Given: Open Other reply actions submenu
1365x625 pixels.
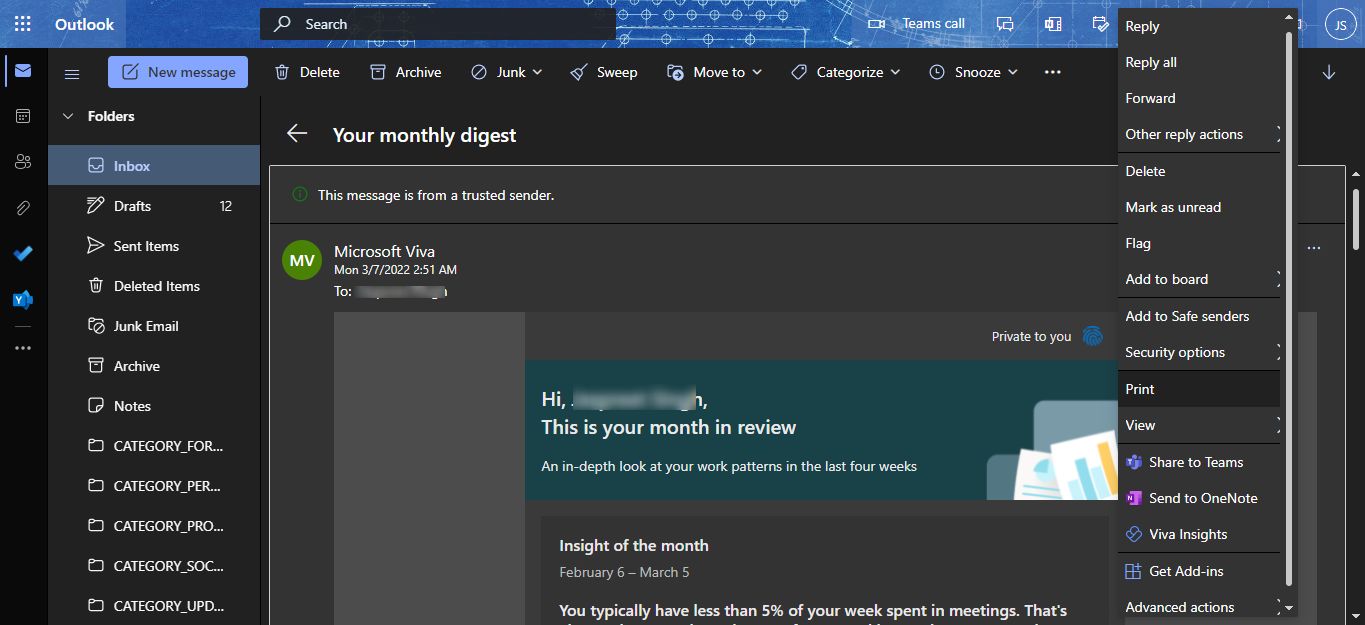Looking at the screenshot, I should pos(1199,134).
